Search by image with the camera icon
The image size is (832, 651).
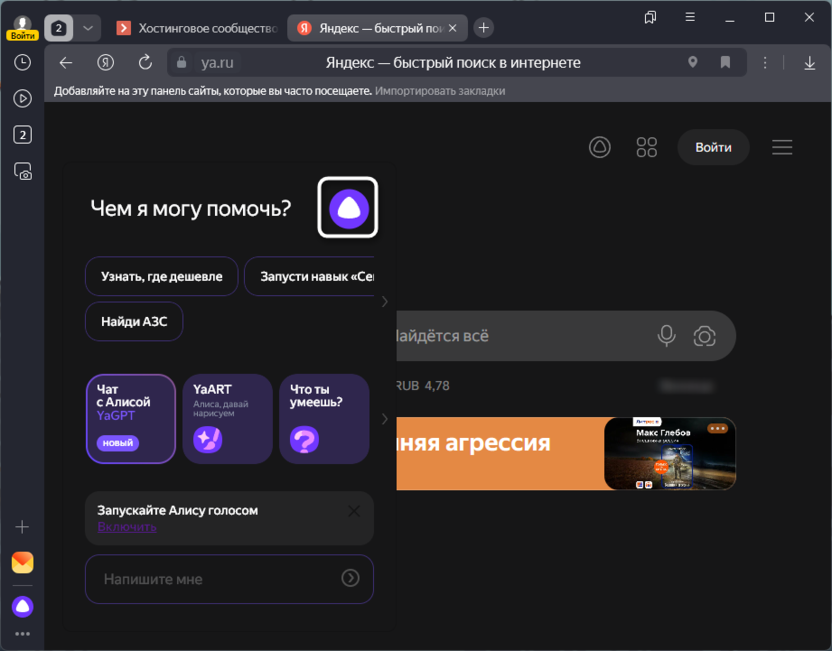[705, 336]
